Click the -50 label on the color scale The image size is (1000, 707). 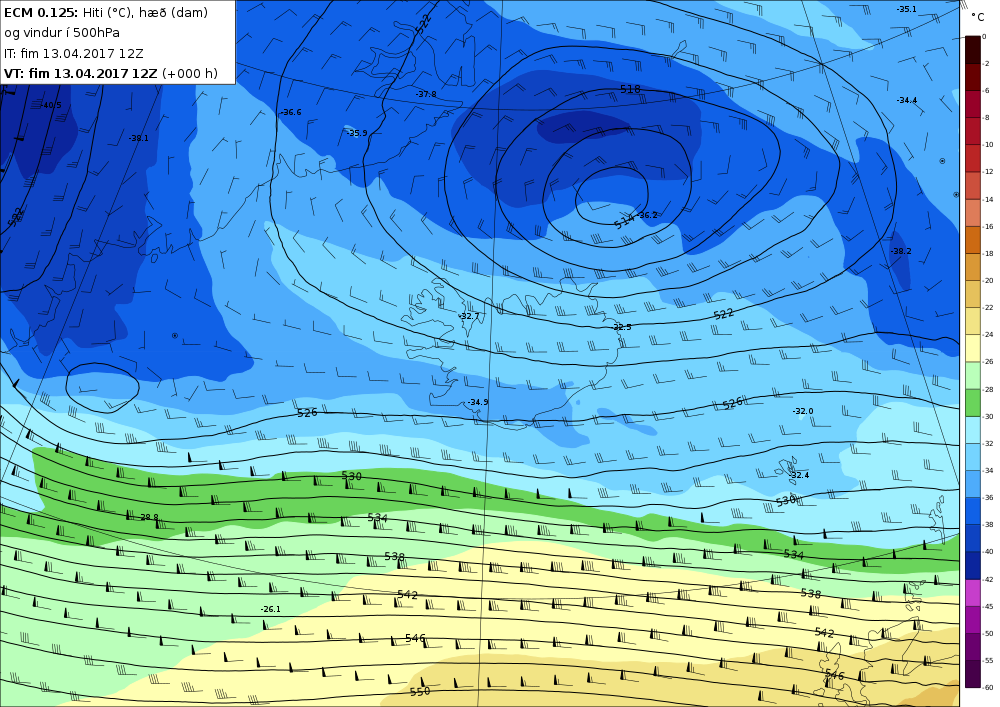click(x=987, y=634)
